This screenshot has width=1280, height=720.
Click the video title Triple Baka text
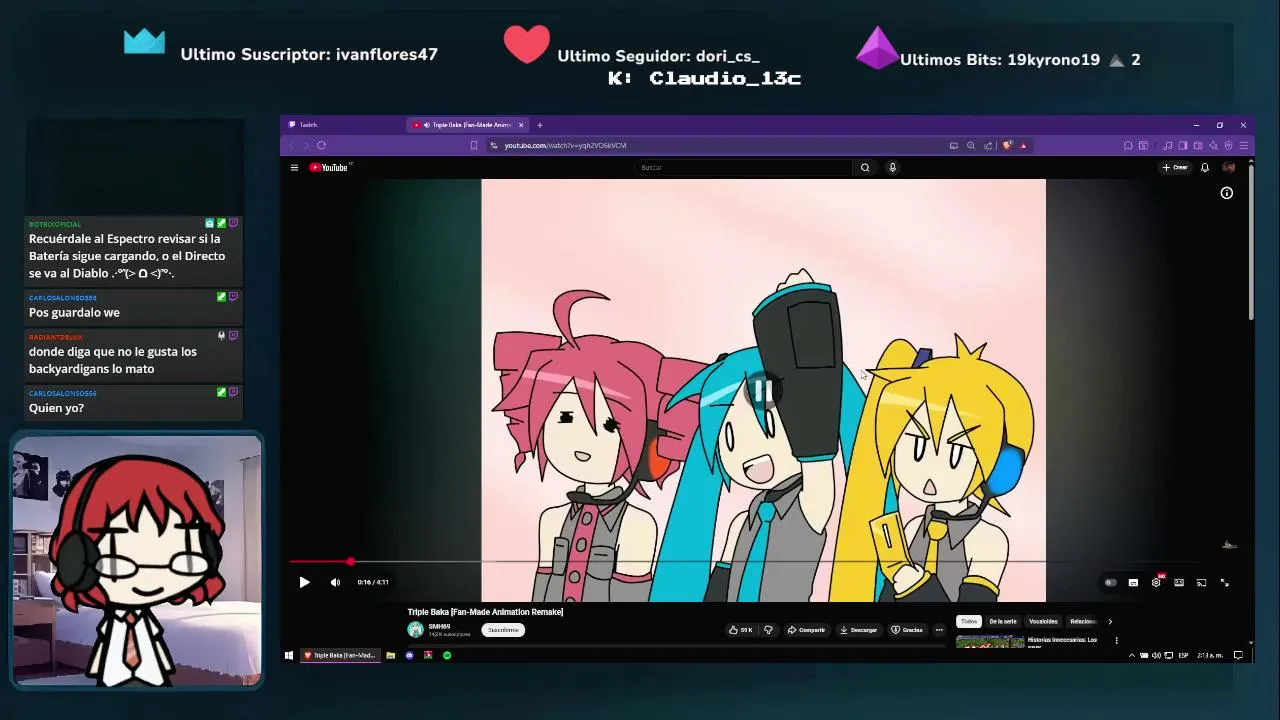(485, 612)
